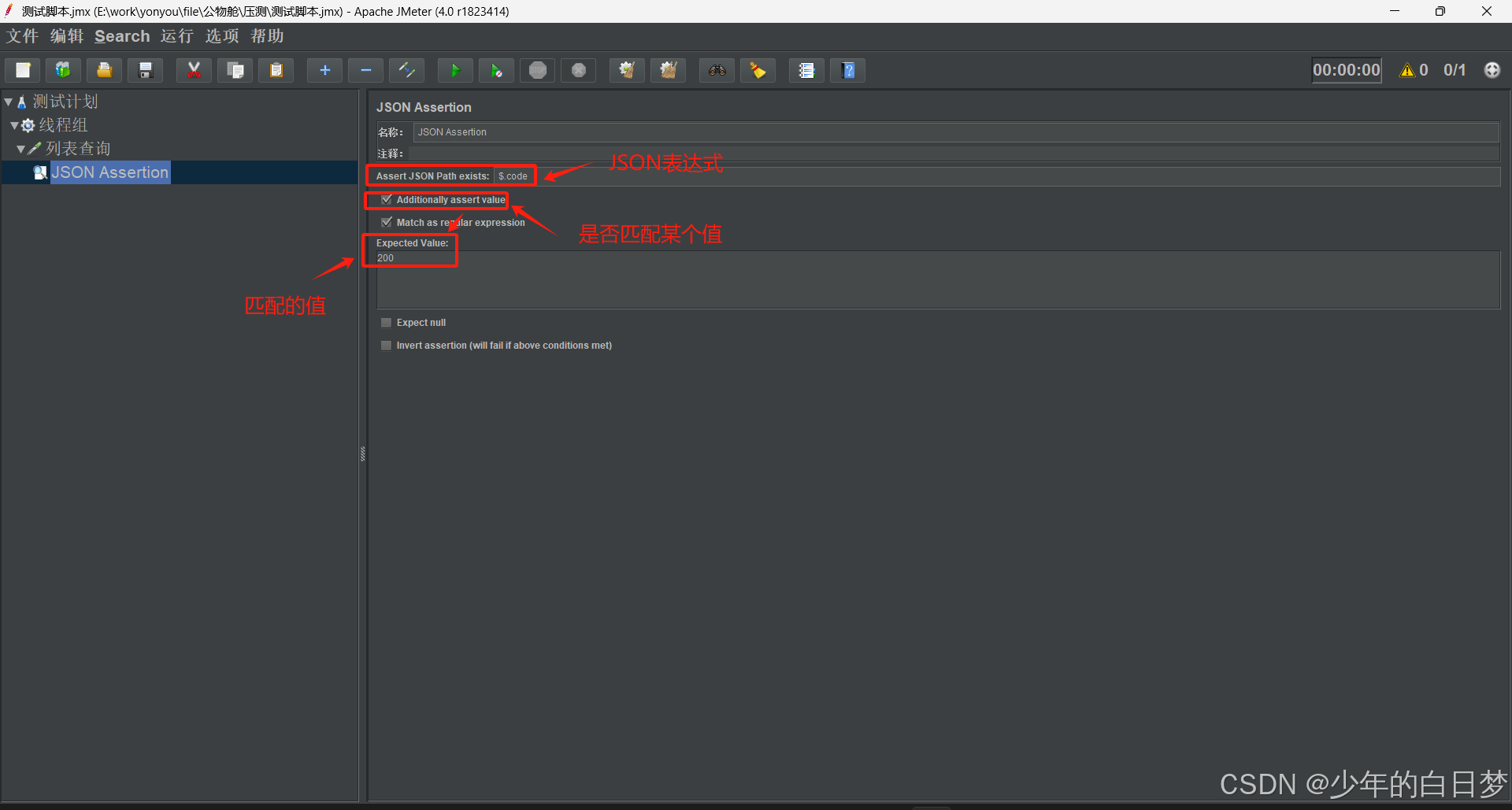
Task: Click the Stop test icon
Action: 538,70
